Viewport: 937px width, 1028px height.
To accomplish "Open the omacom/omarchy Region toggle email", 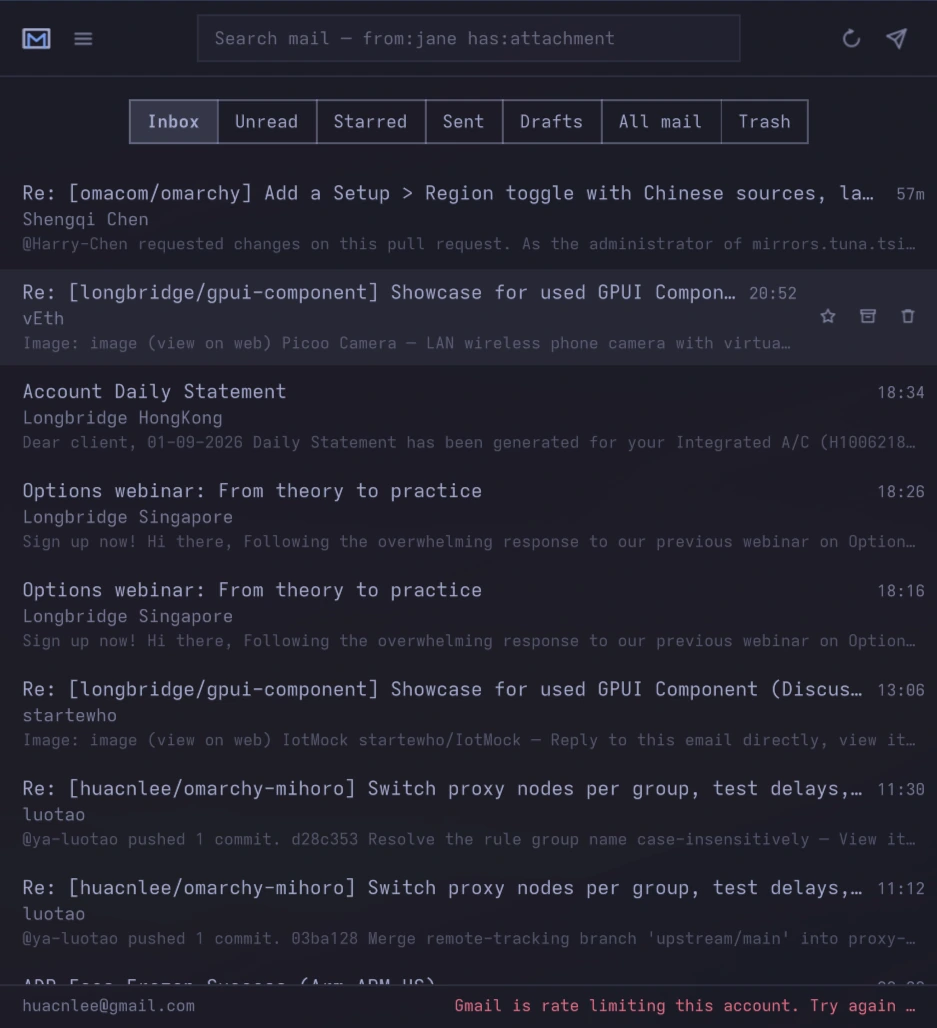I will [468, 218].
